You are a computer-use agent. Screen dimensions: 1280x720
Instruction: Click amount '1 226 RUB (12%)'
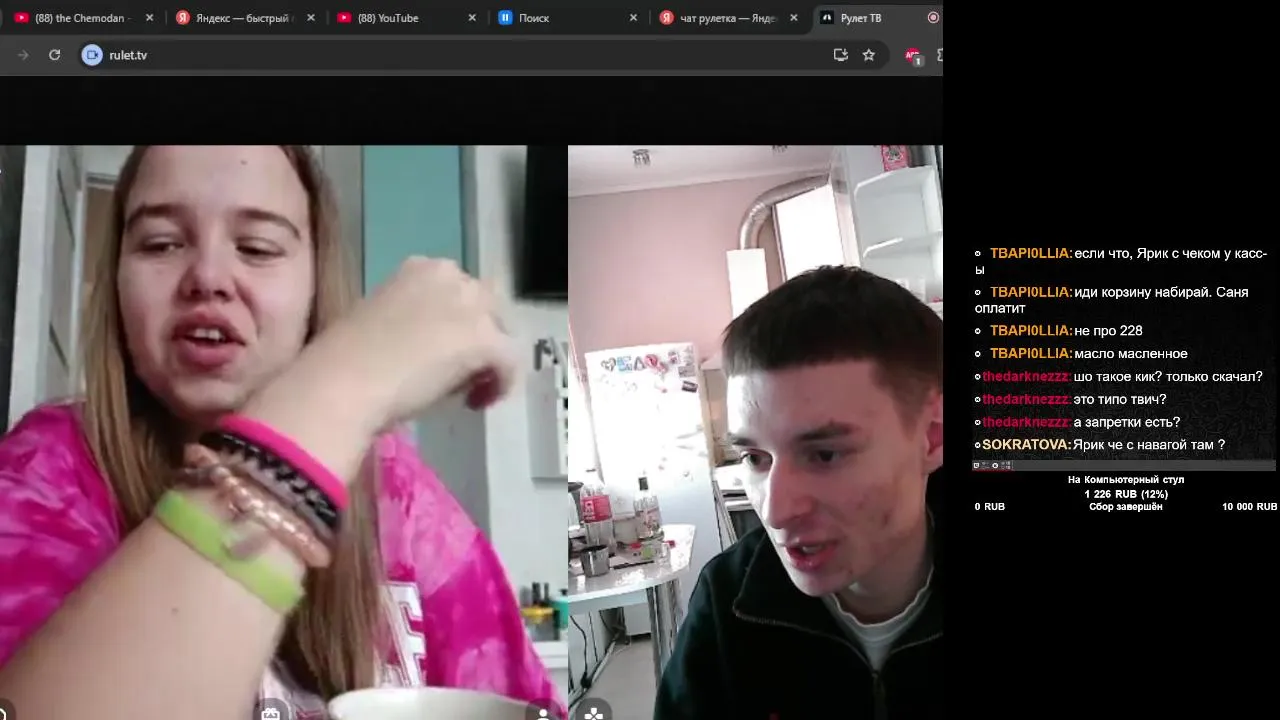pos(1126,494)
